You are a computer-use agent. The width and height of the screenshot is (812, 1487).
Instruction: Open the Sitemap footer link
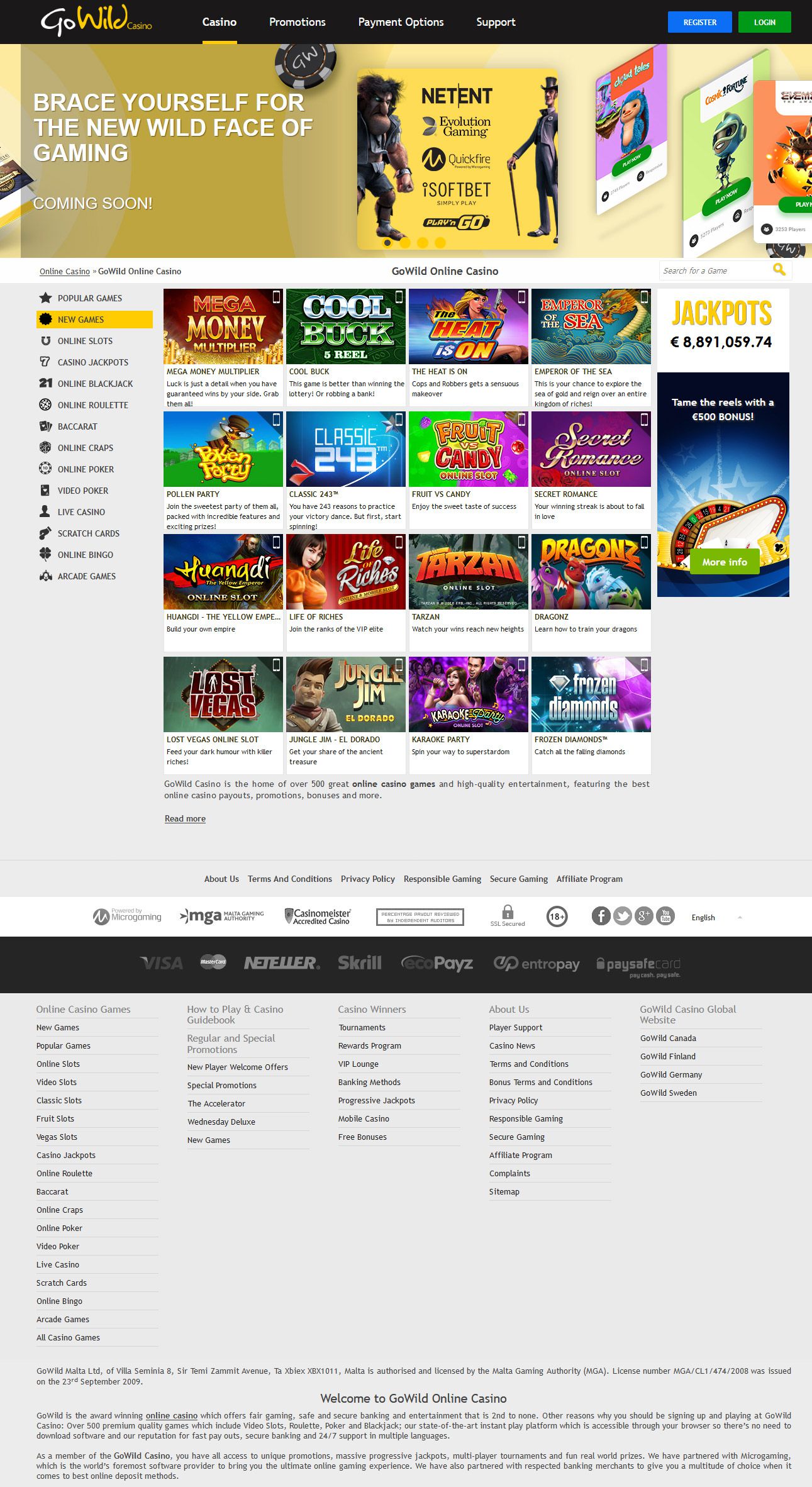[504, 1191]
